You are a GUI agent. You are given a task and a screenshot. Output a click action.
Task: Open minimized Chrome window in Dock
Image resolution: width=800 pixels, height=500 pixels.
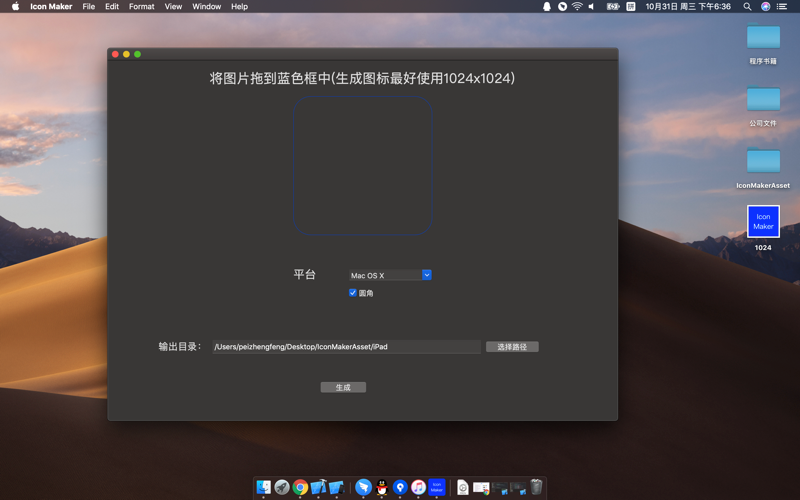[x=481, y=488]
